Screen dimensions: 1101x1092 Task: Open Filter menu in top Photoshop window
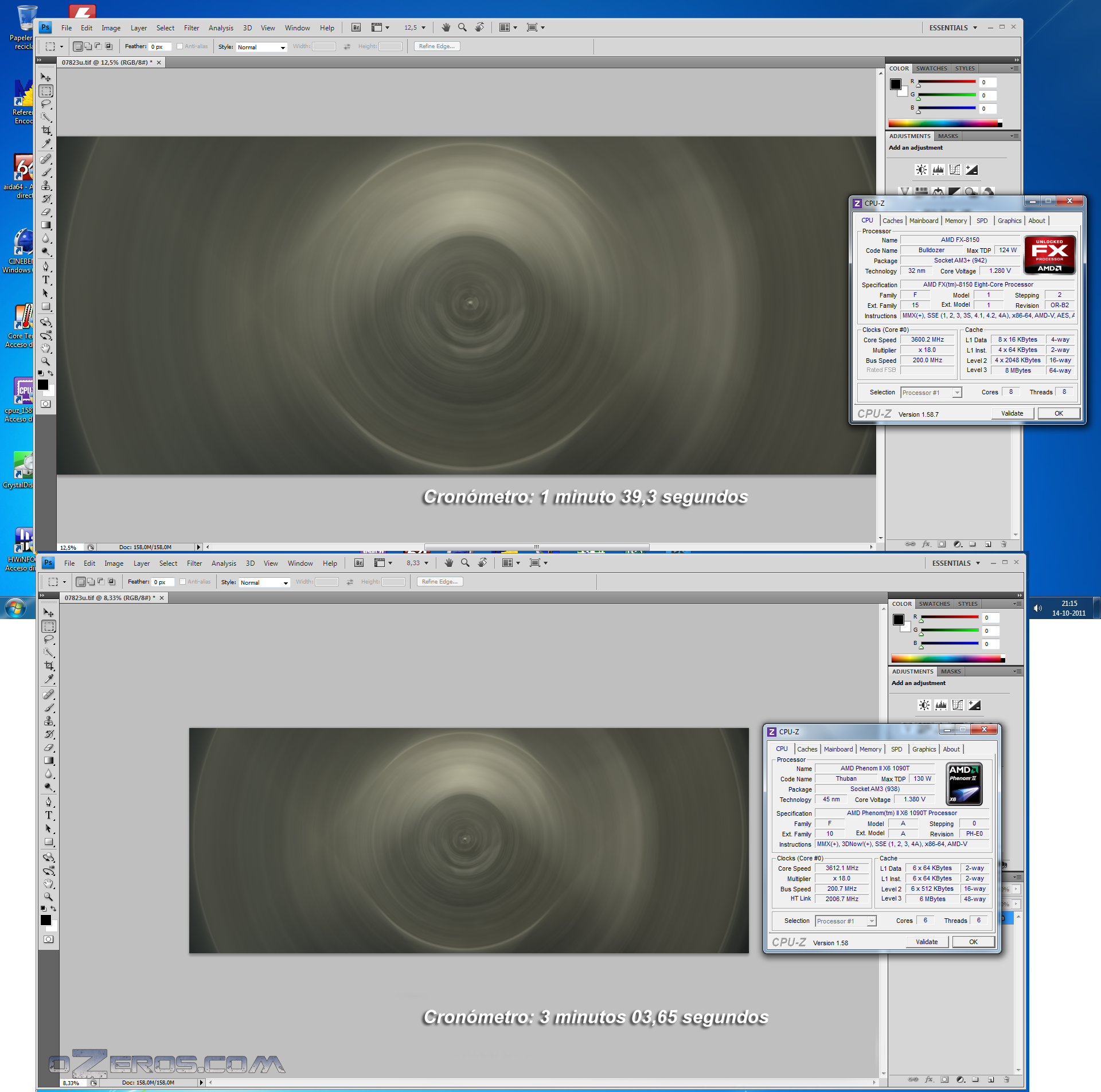coord(191,28)
